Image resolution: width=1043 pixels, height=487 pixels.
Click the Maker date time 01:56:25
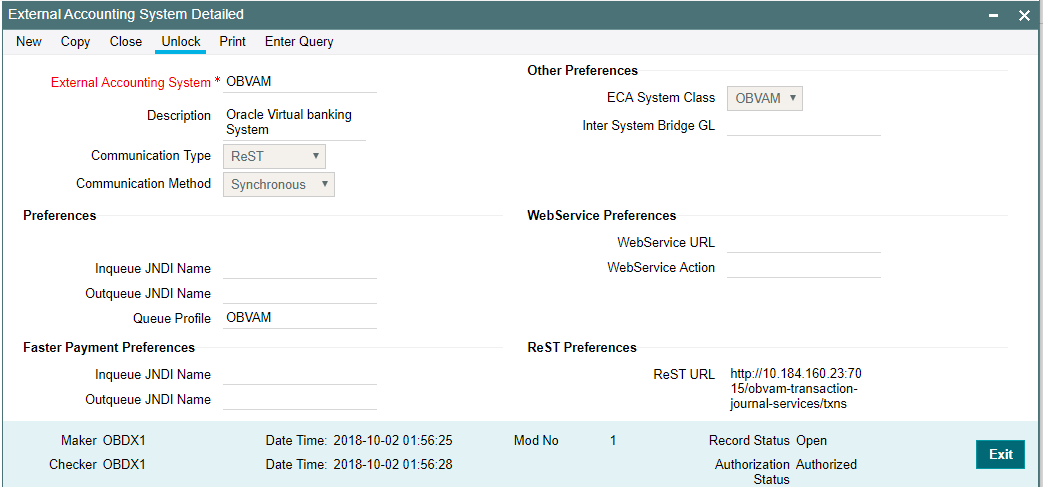(x=393, y=440)
